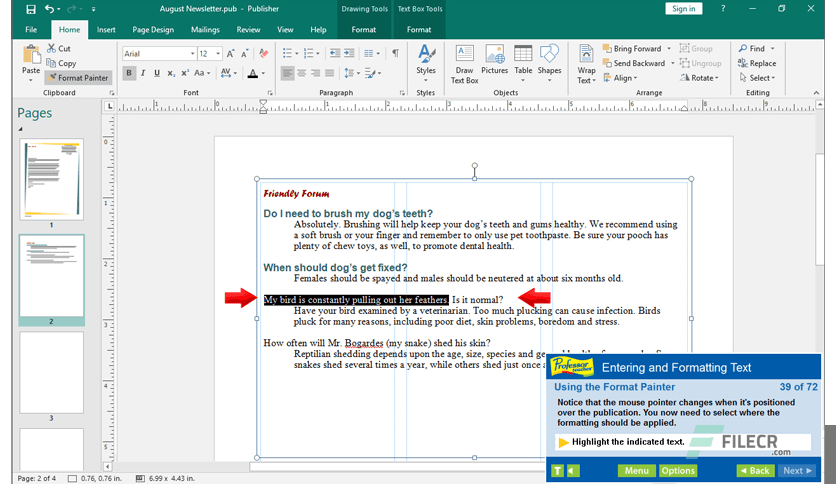Decrease paragraph indent
The height and width of the screenshot is (484, 836).
[335, 53]
